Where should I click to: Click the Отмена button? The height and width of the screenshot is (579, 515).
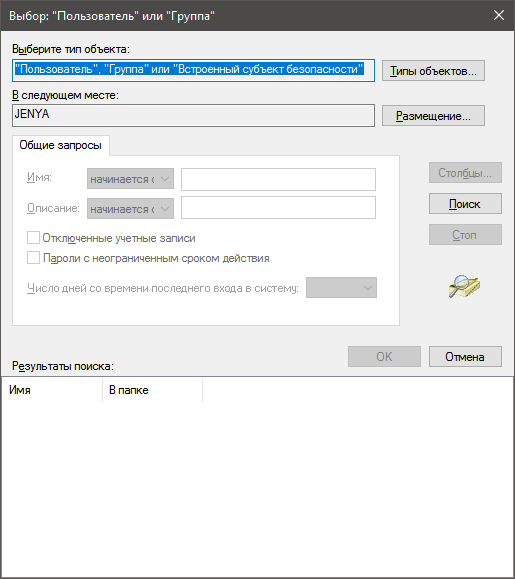[465, 356]
